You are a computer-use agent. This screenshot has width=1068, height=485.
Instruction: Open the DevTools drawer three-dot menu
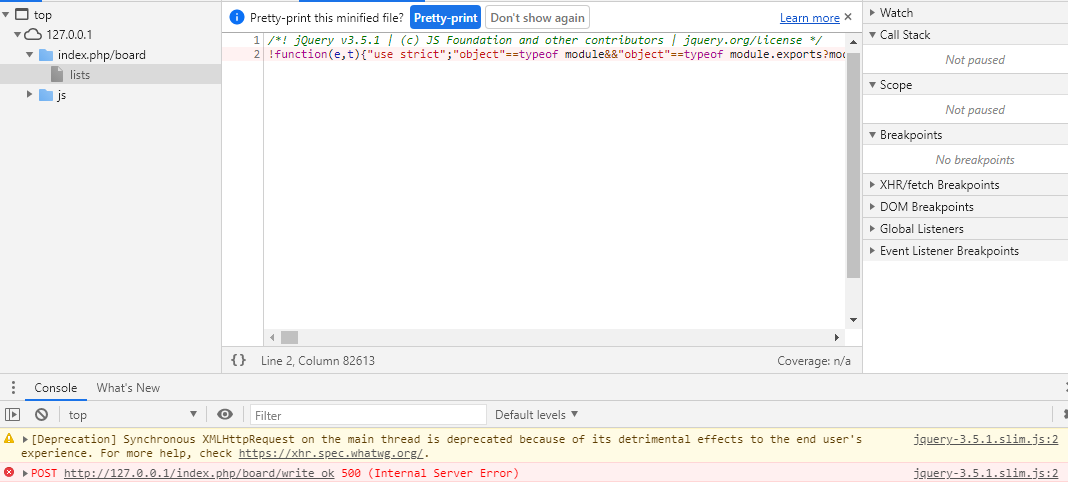coord(12,388)
